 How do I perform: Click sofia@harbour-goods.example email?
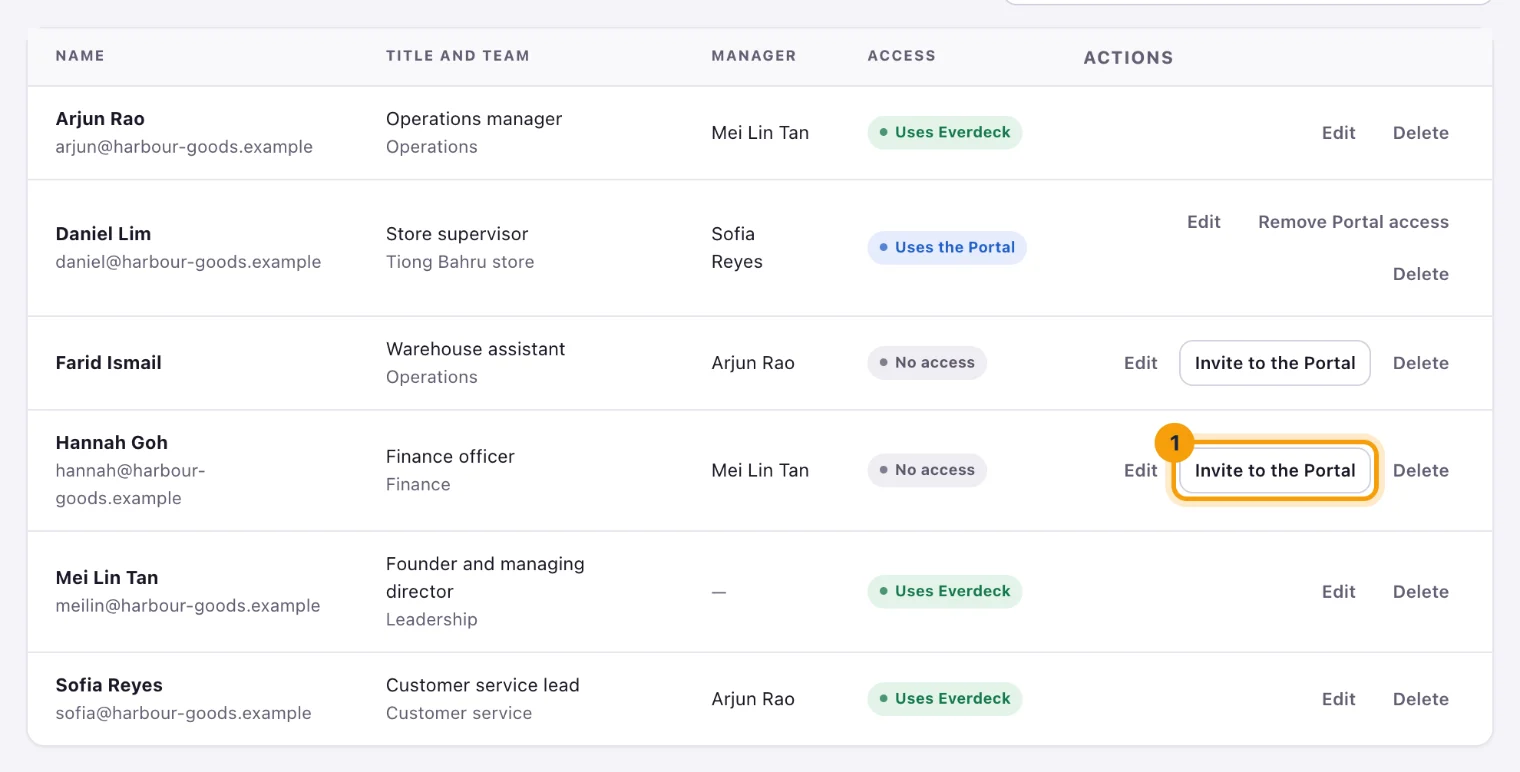click(x=183, y=714)
